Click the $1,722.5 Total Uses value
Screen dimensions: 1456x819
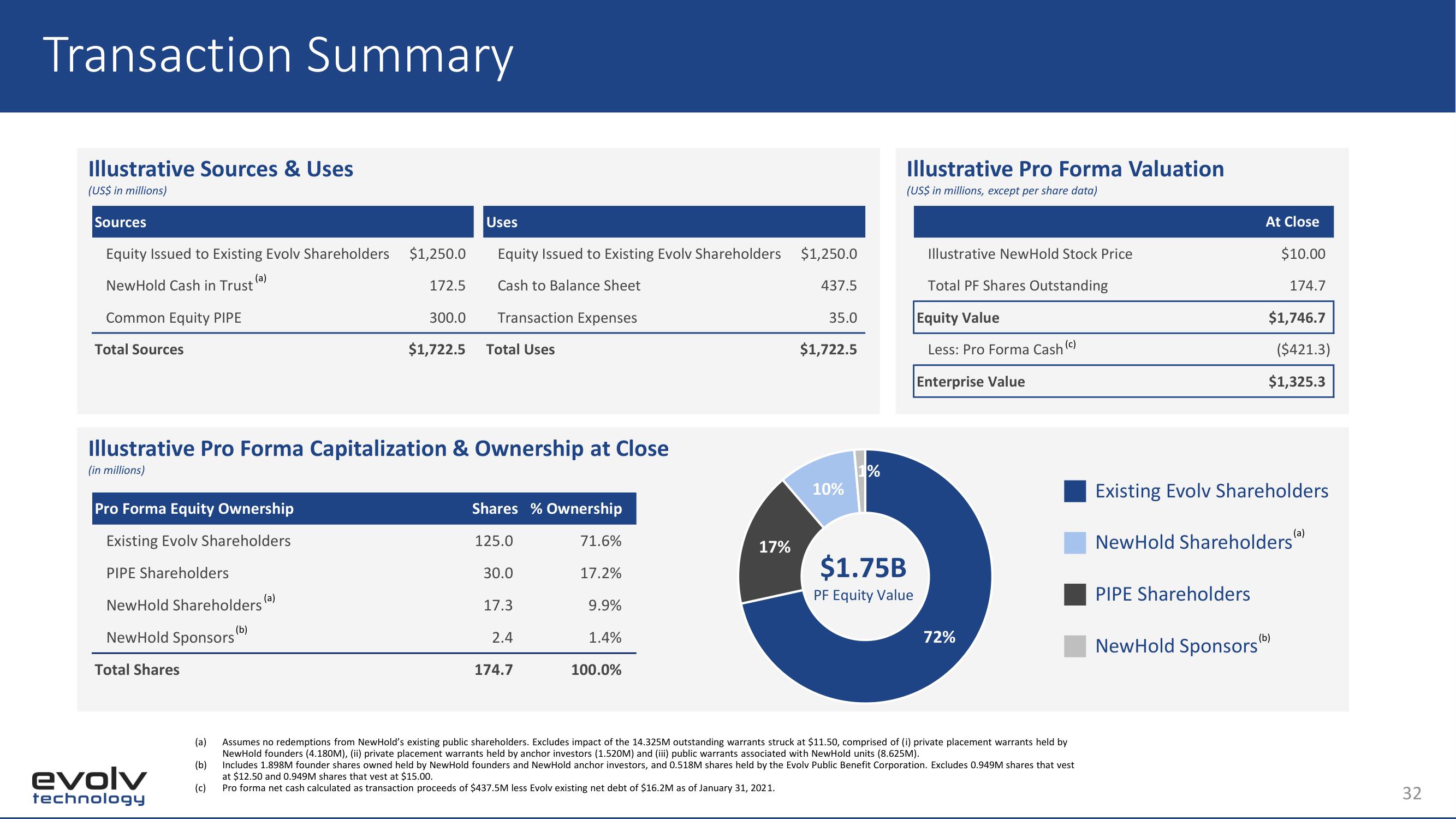(x=829, y=349)
